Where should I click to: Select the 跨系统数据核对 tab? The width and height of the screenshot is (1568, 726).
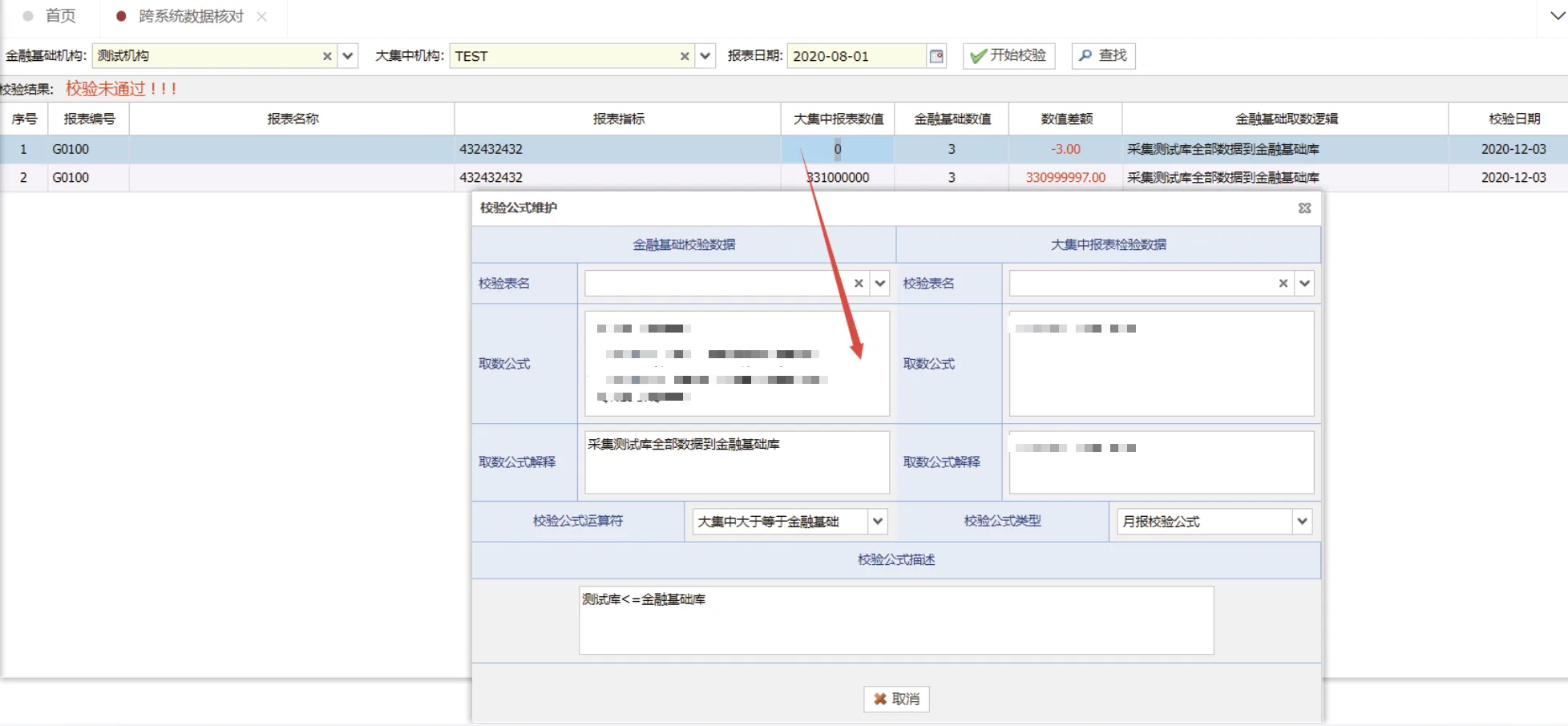(190, 16)
